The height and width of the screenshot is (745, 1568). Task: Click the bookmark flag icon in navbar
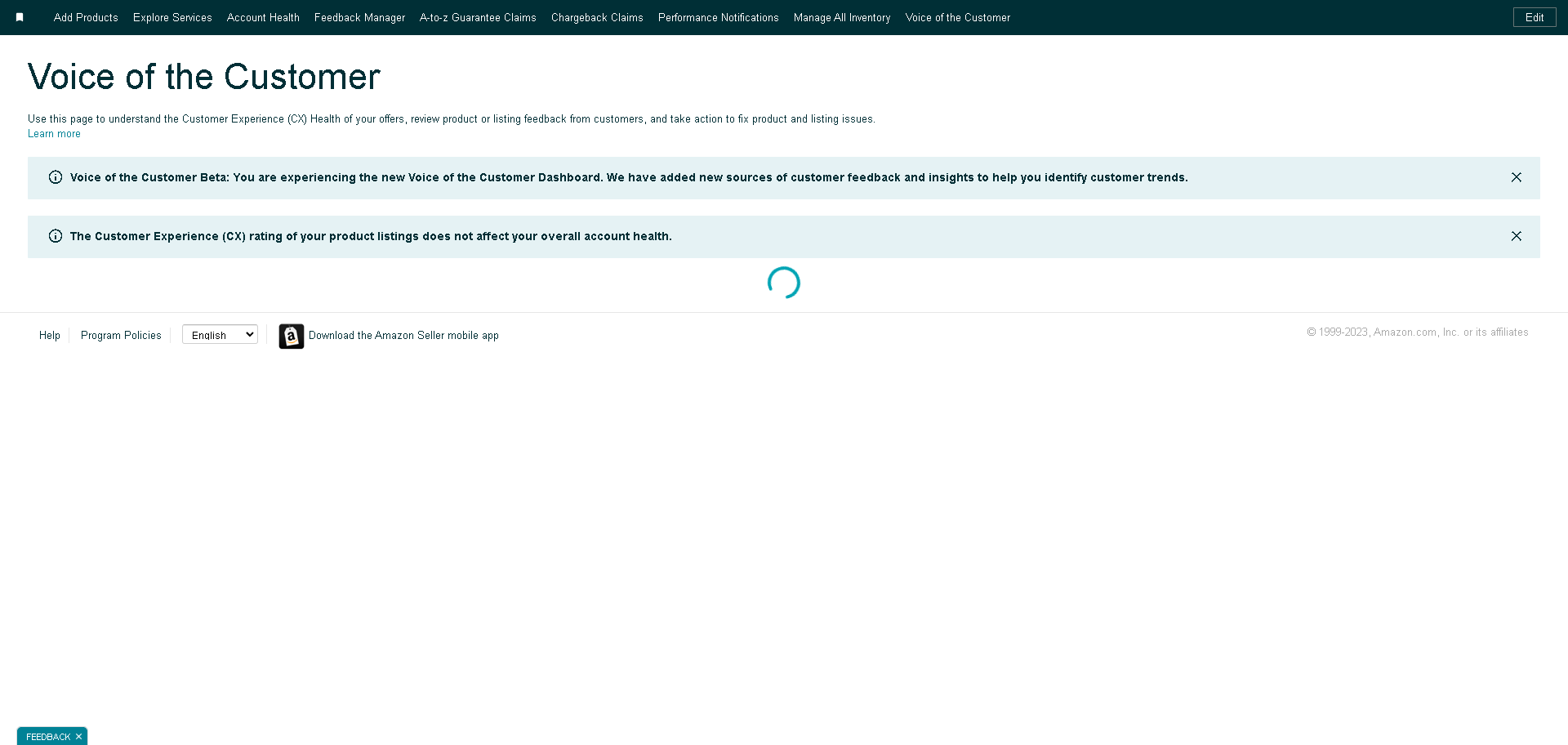[x=20, y=17]
